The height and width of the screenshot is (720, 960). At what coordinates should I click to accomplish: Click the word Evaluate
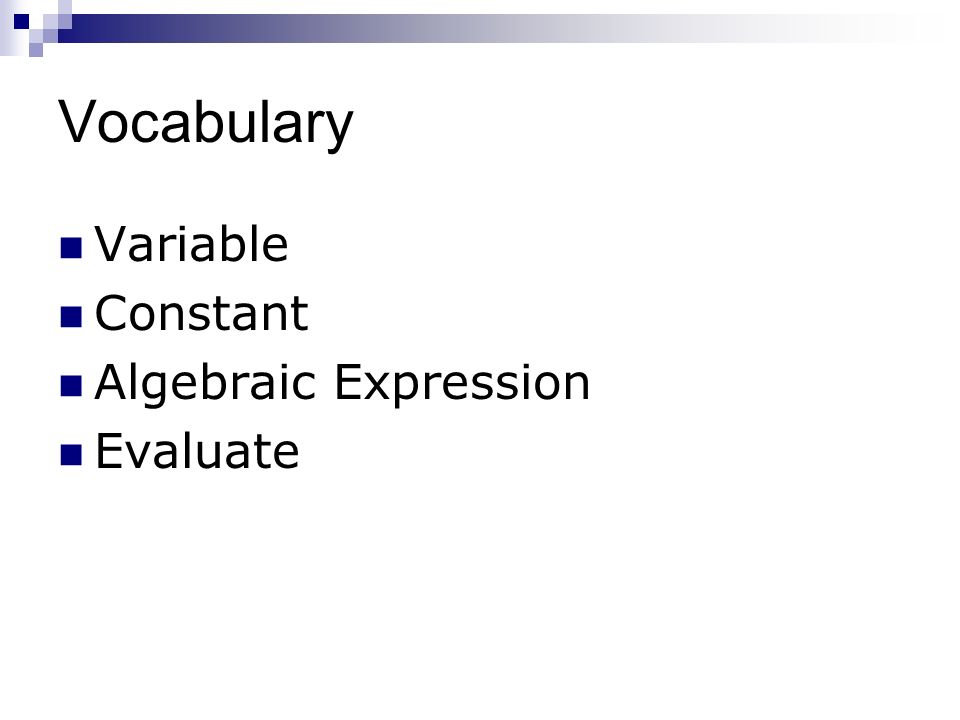[x=197, y=451]
